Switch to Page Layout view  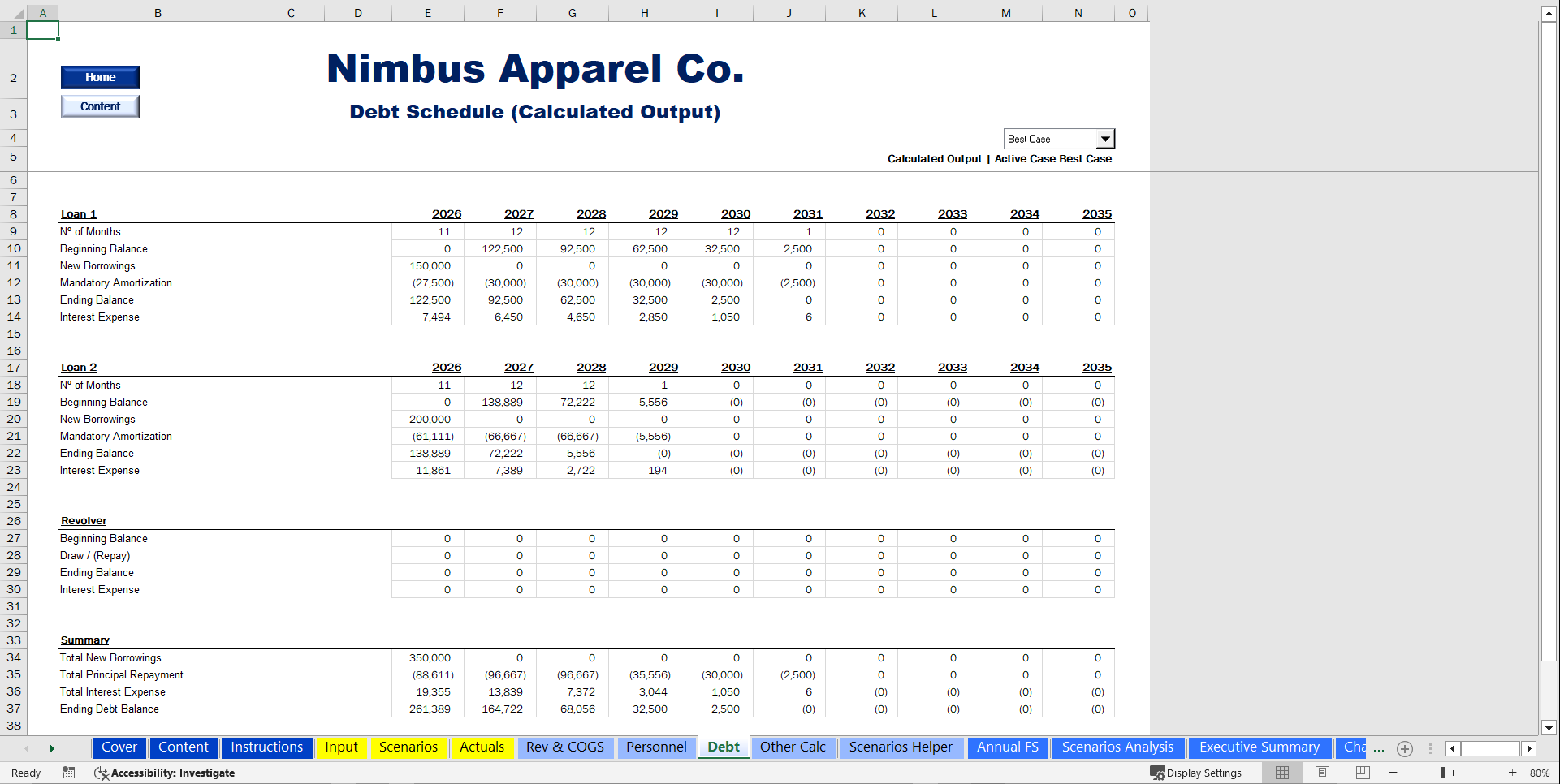[1322, 772]
